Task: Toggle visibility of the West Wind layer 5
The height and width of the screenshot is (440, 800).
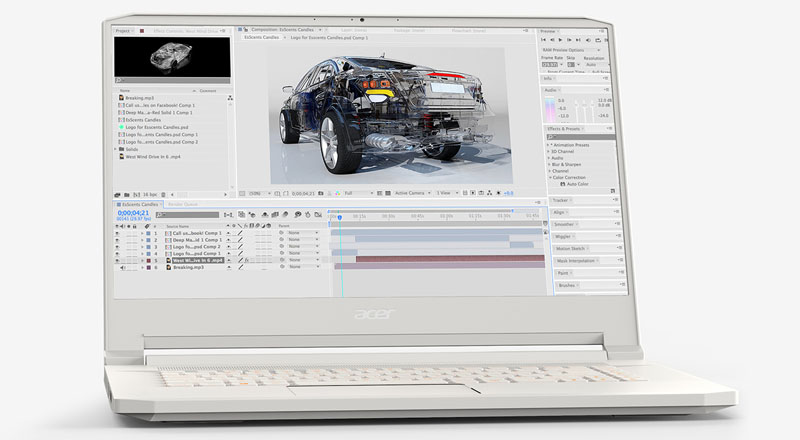Action: tap(118, 260)
